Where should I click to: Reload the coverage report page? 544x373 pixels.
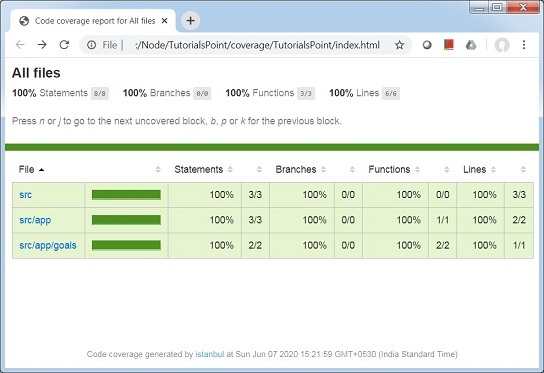pyautogui.click(x=64, y=45)
